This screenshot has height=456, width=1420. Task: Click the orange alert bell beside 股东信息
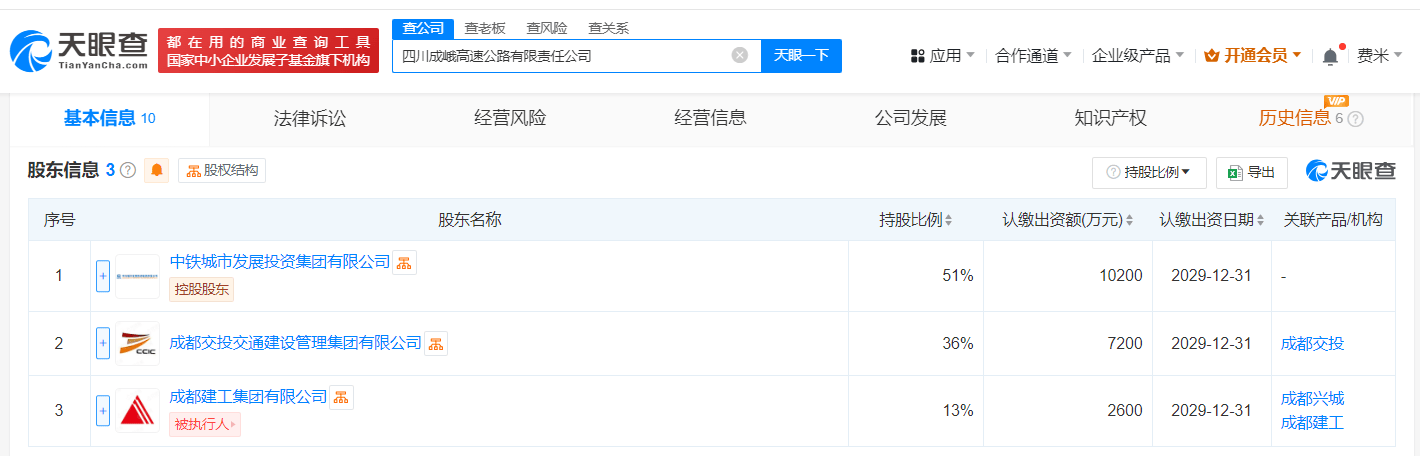tap(157, 171)
